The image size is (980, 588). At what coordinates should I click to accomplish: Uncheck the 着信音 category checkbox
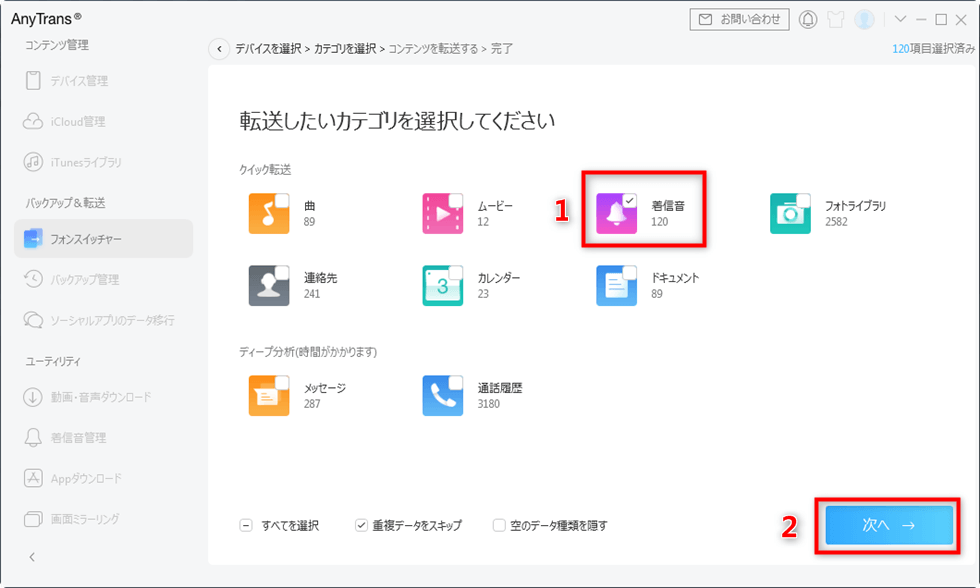[x=629, y=201]
